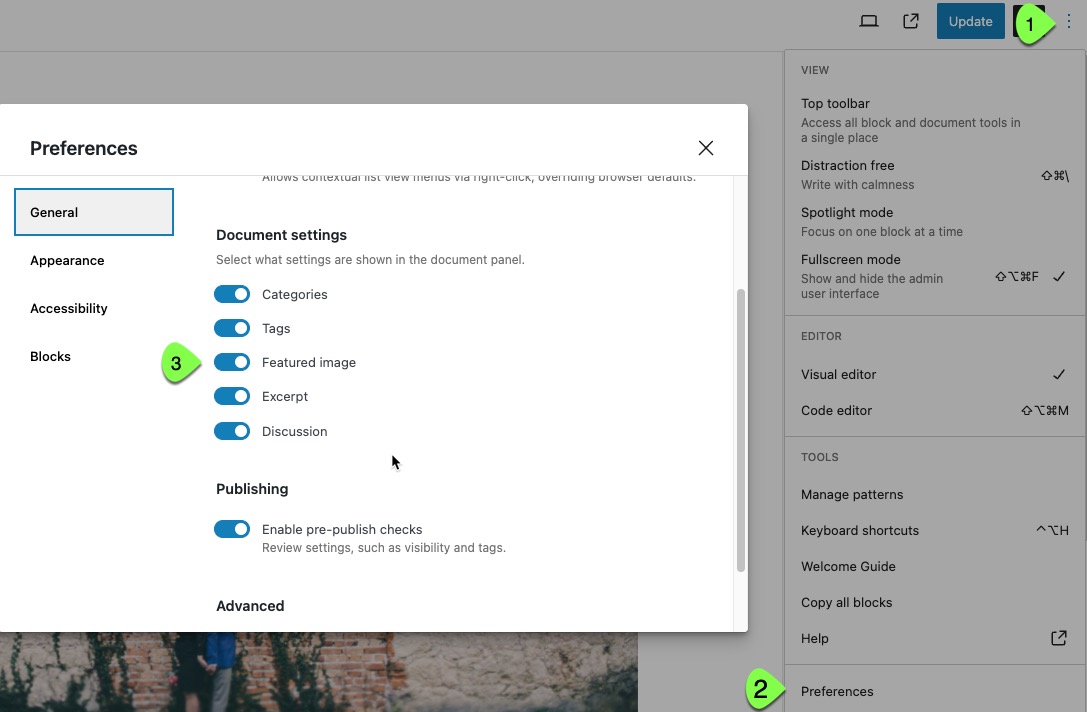
Task: Click the Advanced section heading
Action: tap(250, 606)
